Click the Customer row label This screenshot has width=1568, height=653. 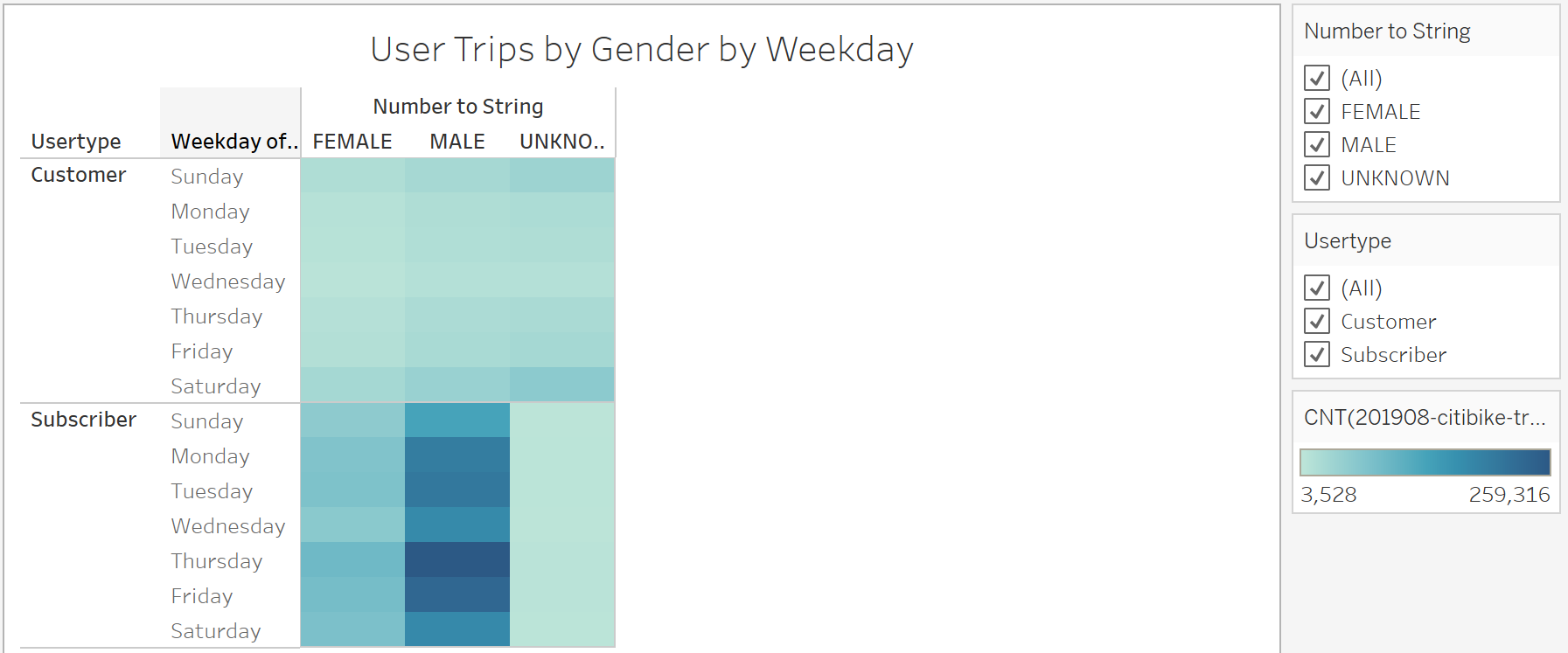click(78, 175)
